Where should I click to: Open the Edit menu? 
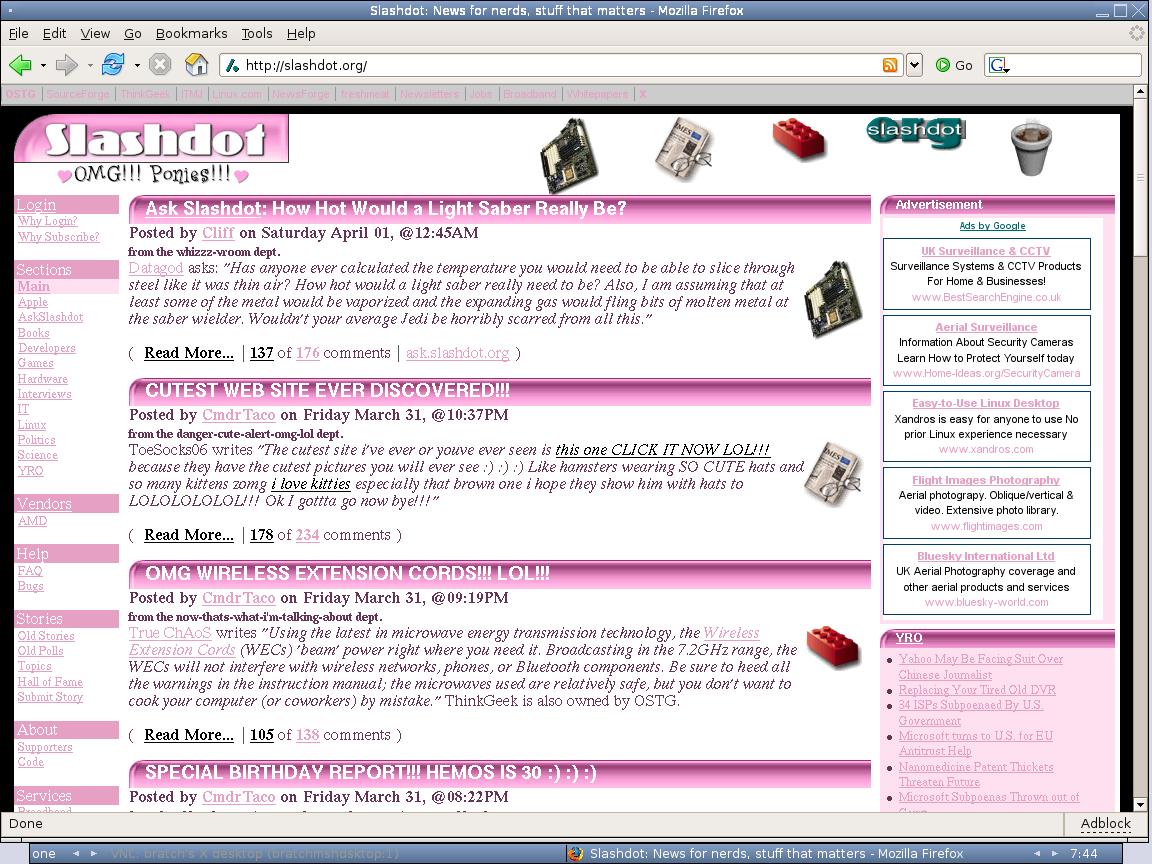(54, 33)
